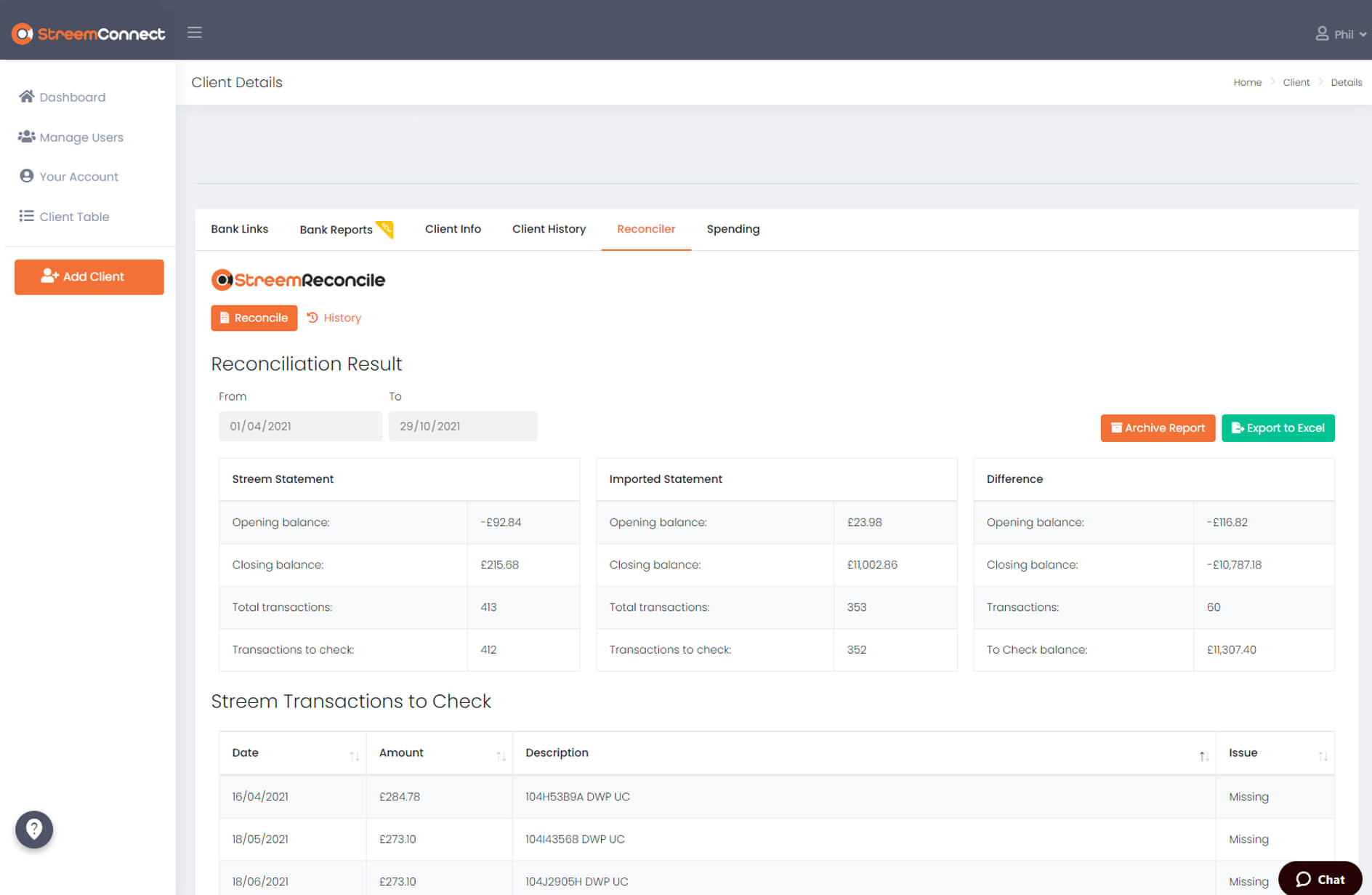Open the Chat widget
1372x895 pixels.
point(1320,878)
